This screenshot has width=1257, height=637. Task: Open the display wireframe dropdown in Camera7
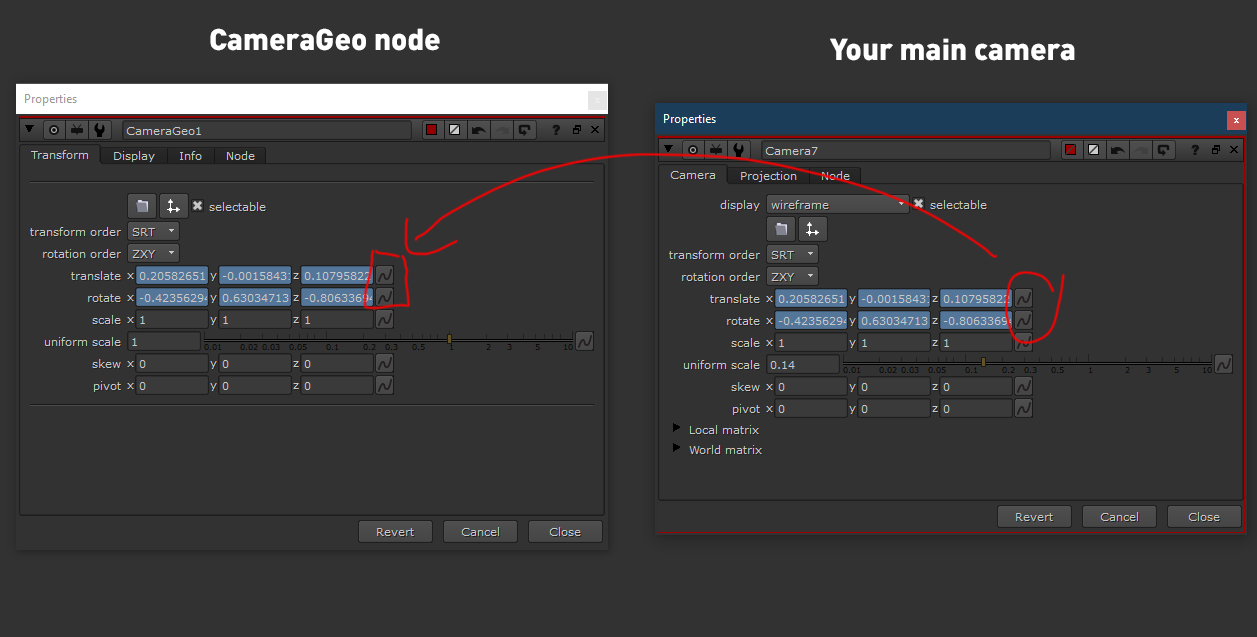[x=837, y=204]
